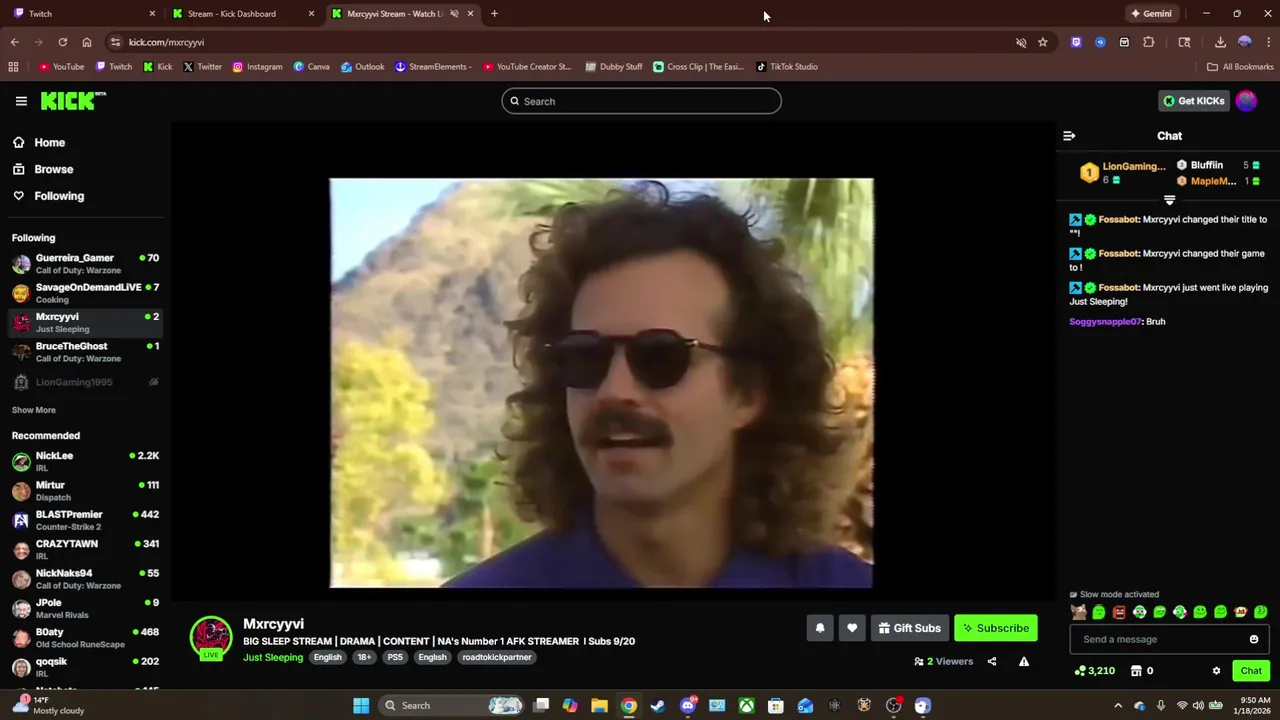Open the TikTok Studio bookmark

pos(787,67)
